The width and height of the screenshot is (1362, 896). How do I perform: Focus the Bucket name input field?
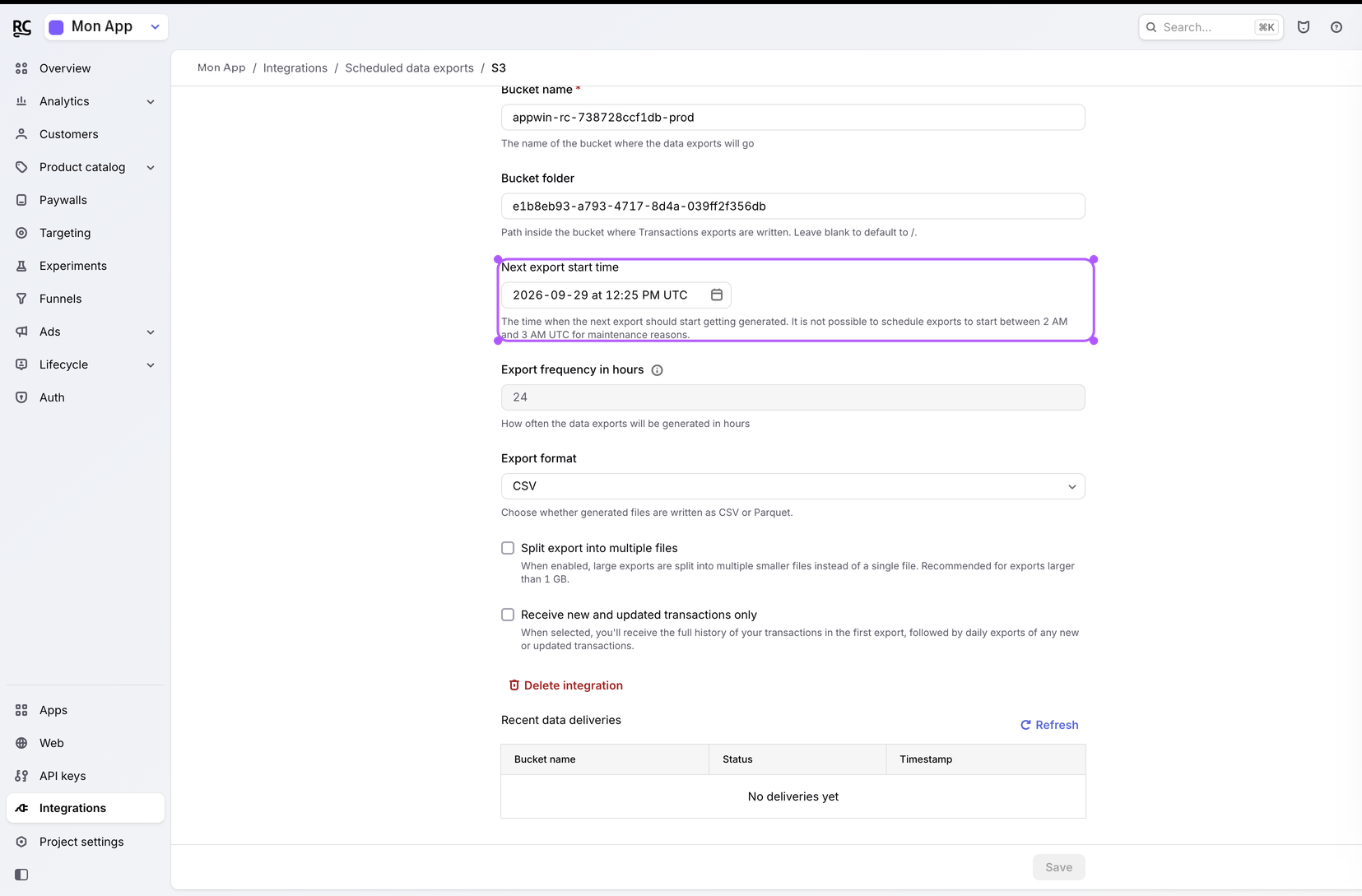793,118
